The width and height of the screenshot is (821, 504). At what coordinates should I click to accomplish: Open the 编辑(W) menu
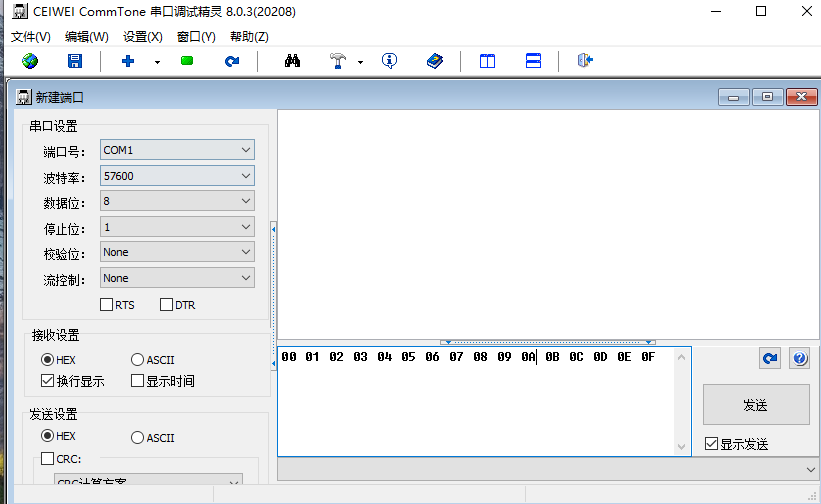pyautogui.click(x=86, y=37)
